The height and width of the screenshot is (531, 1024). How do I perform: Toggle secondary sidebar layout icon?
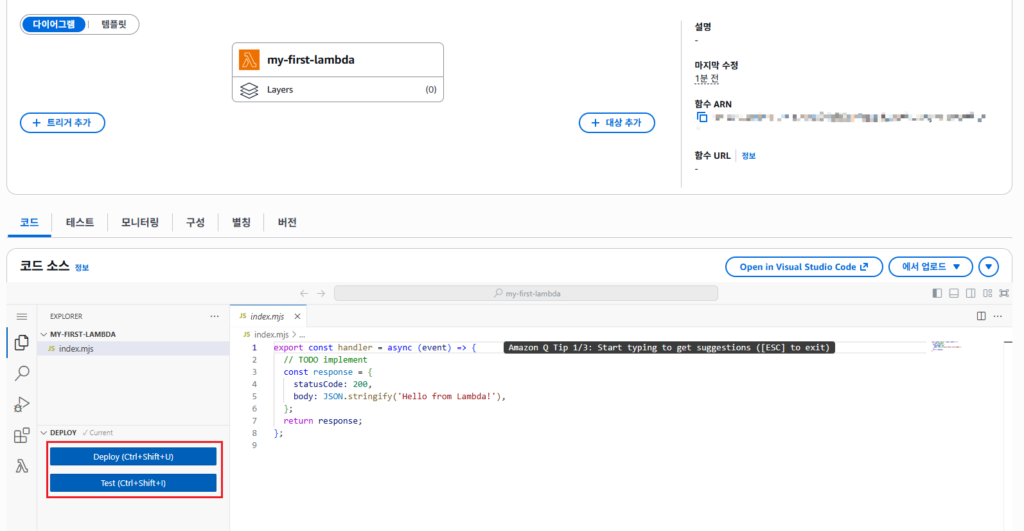[971, 293]
